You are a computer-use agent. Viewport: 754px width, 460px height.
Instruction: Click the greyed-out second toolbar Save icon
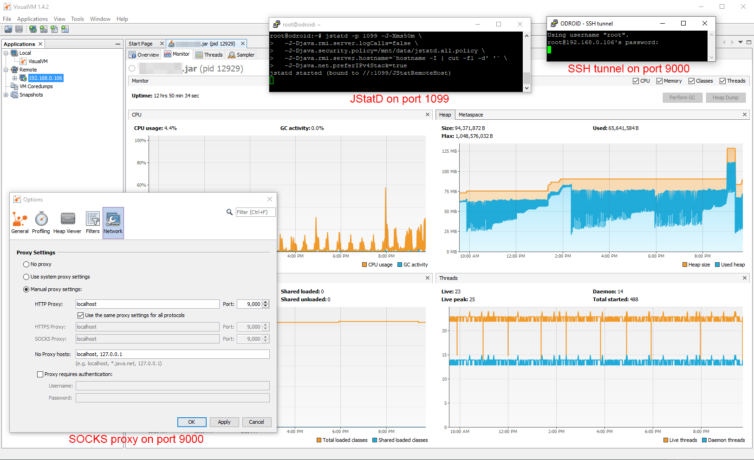tap(19, 29)
